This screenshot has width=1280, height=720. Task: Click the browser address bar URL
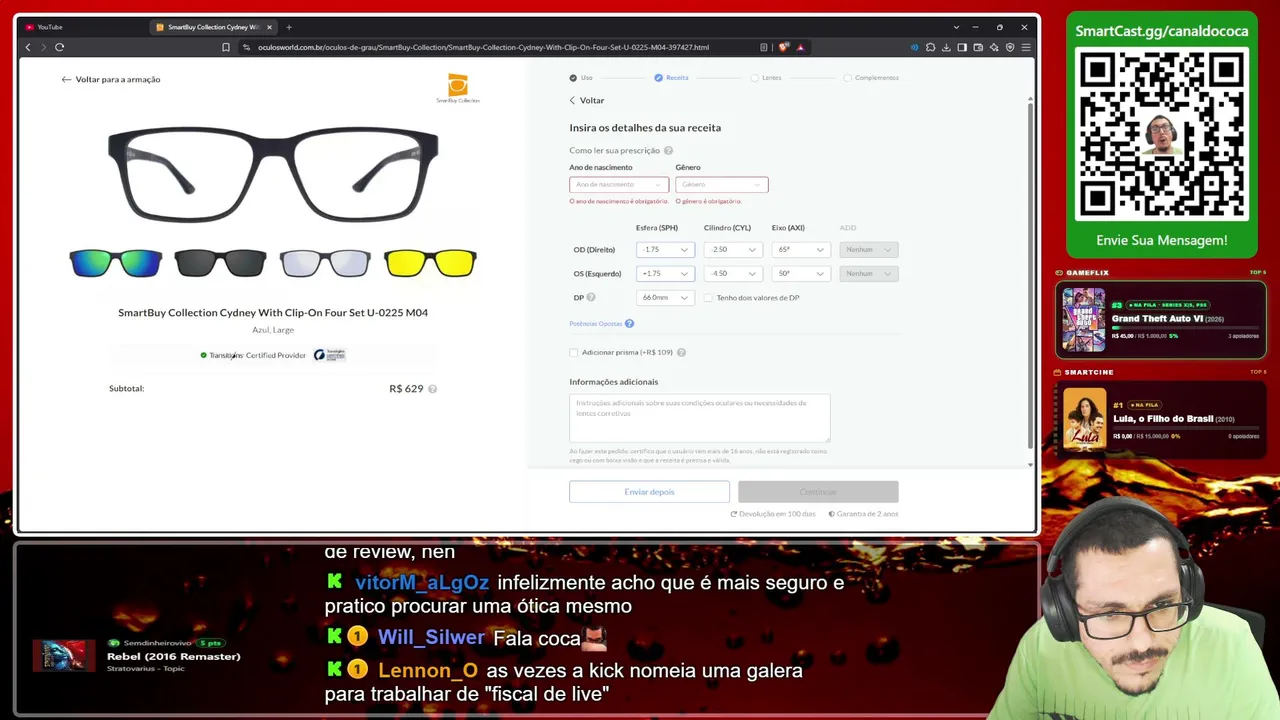coord(483,47)
